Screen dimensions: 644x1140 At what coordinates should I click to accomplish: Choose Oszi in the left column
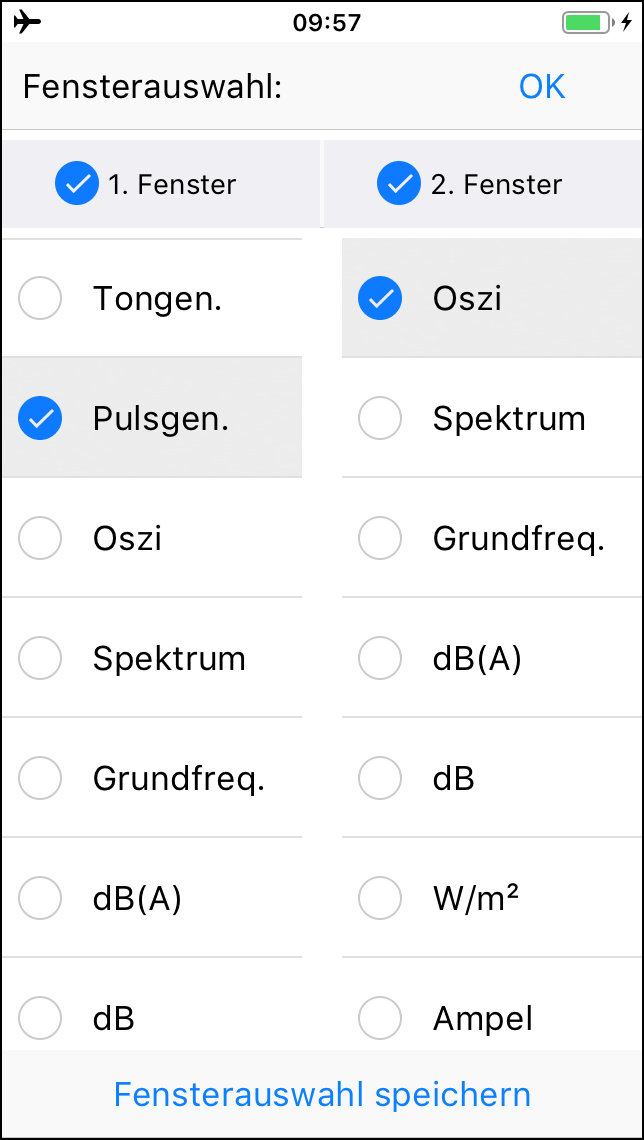(x=40, y=538)
